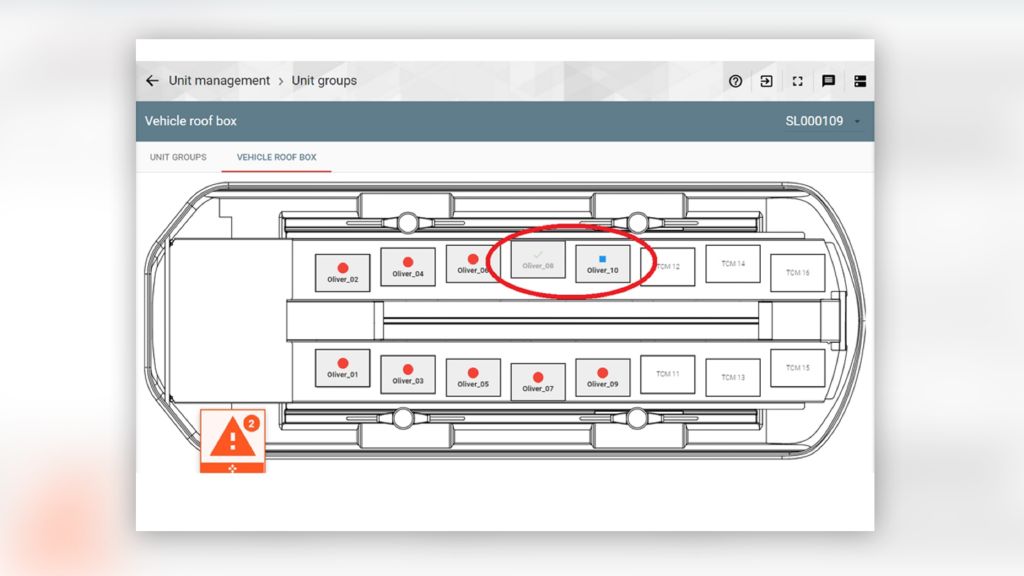Select the greyed-out Oliver_08 slot

[x=538, y=260]
